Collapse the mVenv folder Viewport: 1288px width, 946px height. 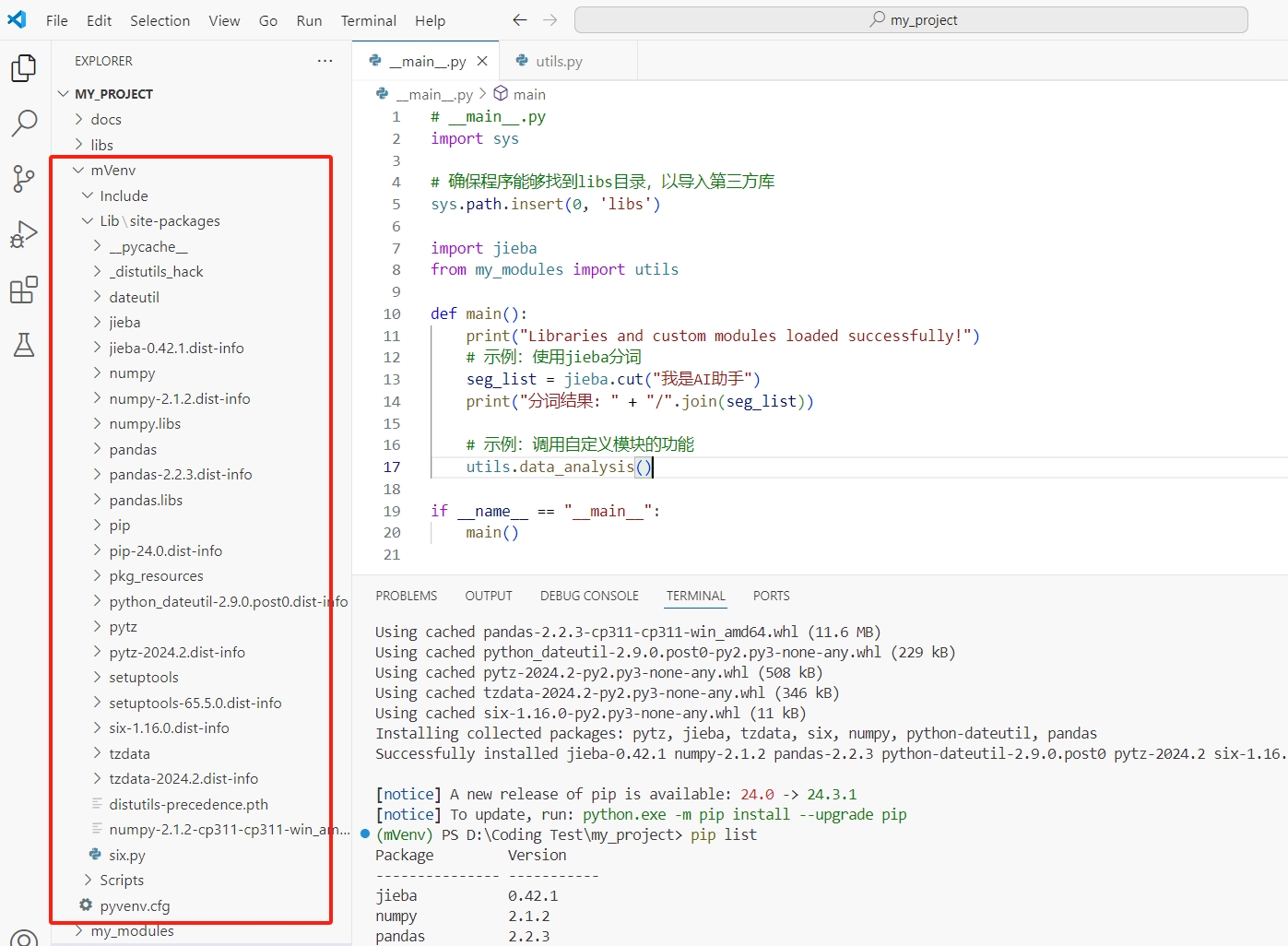[x=201, y=170]
